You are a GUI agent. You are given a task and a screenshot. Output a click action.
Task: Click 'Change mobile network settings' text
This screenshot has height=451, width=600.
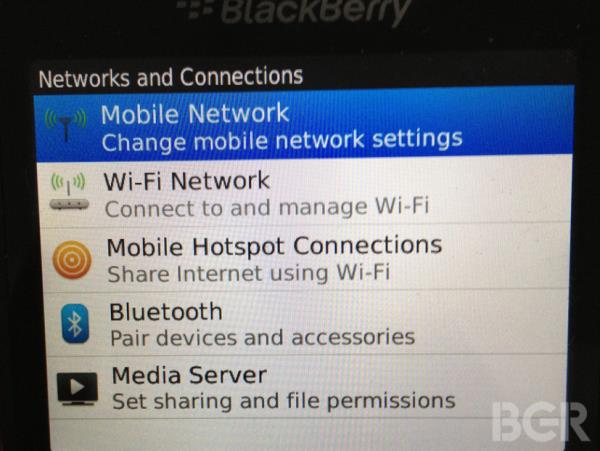click(282, 140)
